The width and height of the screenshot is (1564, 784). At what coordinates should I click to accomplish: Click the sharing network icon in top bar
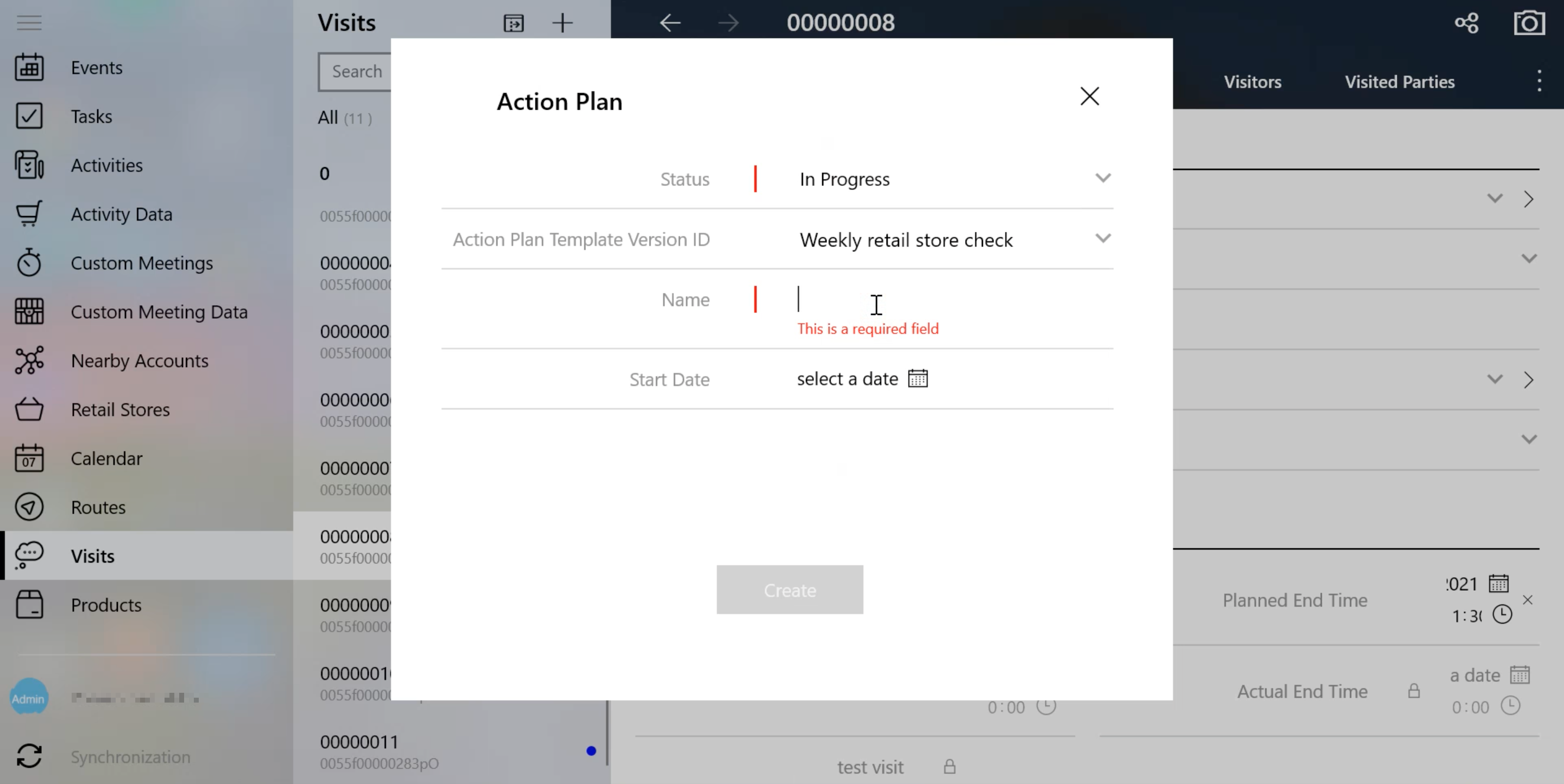click(1467, 22)
